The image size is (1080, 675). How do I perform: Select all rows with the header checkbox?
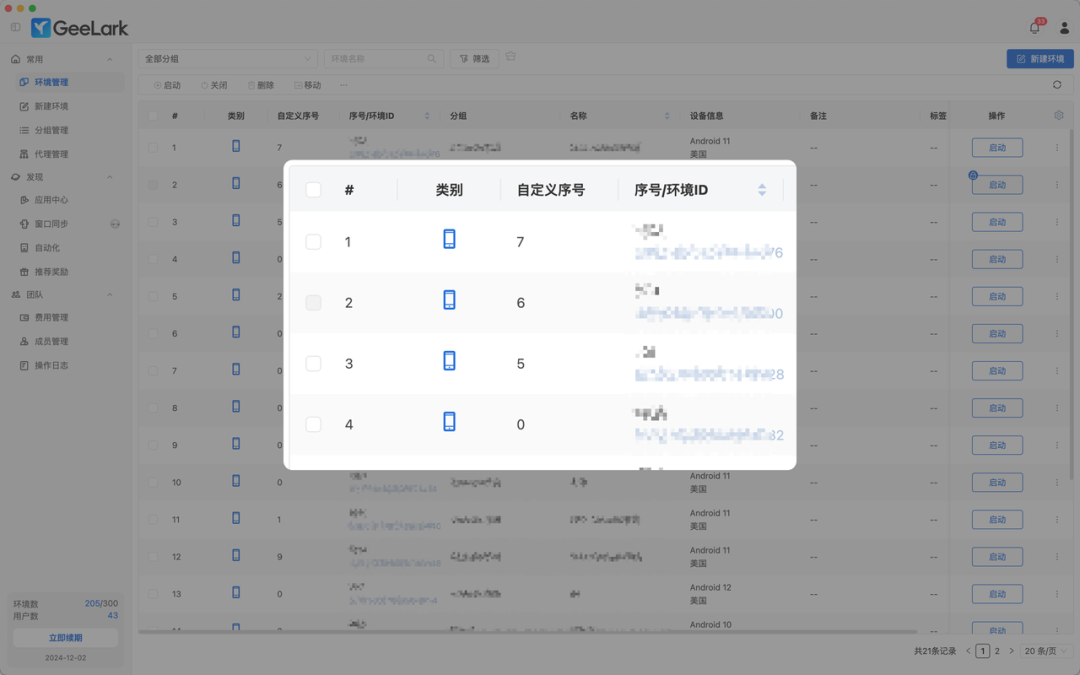pyautogui.click(x=313, y=189)
